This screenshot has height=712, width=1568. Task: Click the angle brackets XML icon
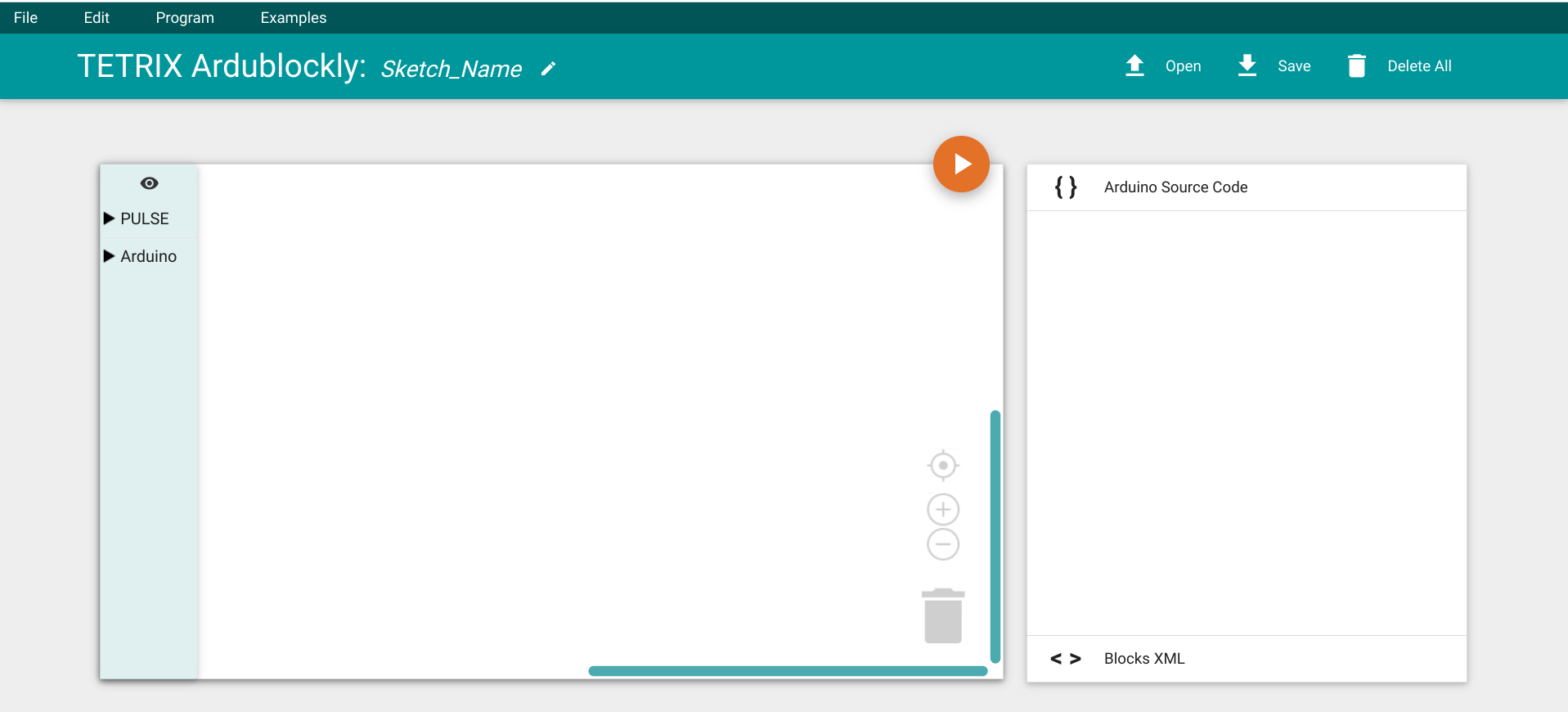pos(1066,659)
